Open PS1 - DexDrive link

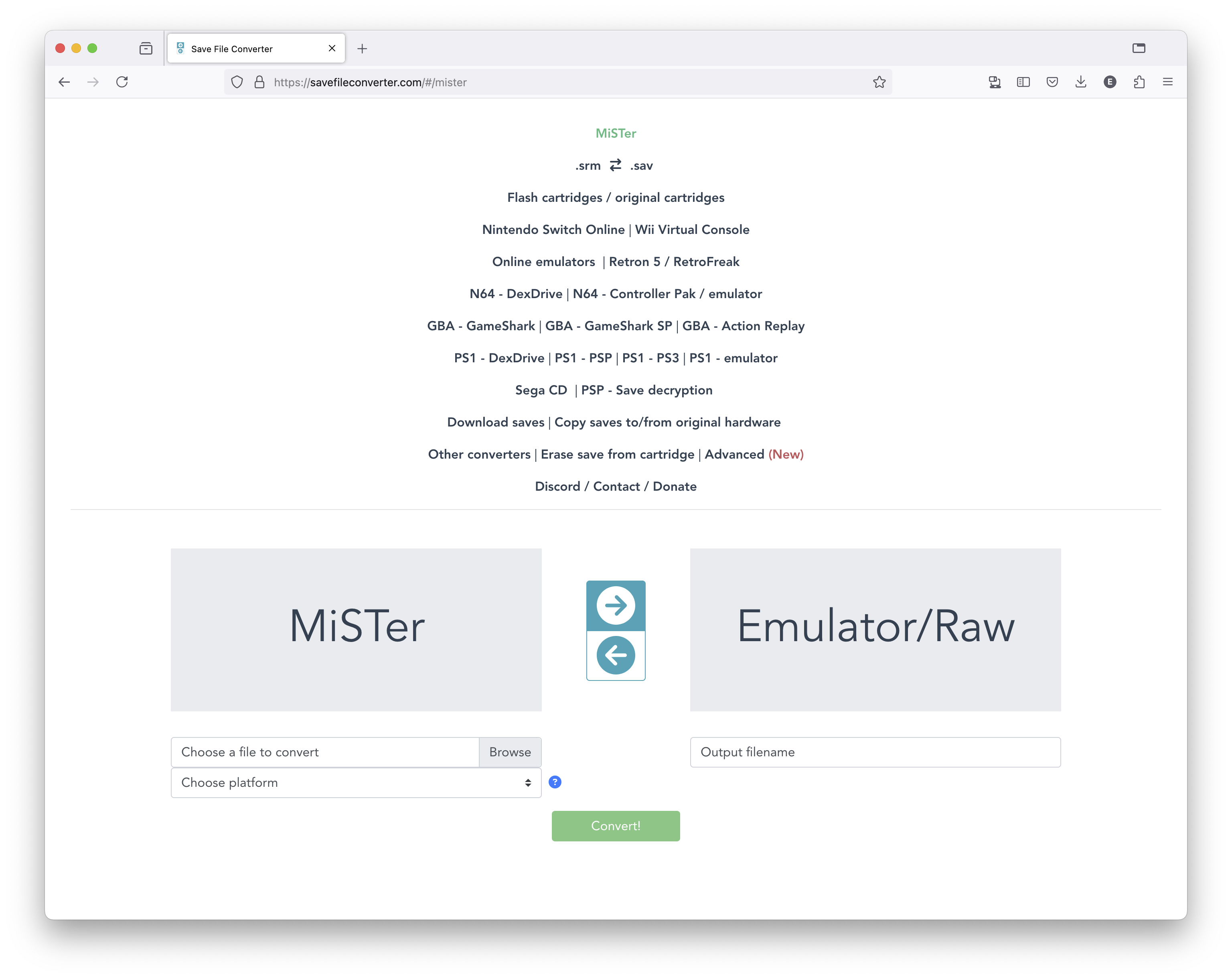[x=499, y=357]
